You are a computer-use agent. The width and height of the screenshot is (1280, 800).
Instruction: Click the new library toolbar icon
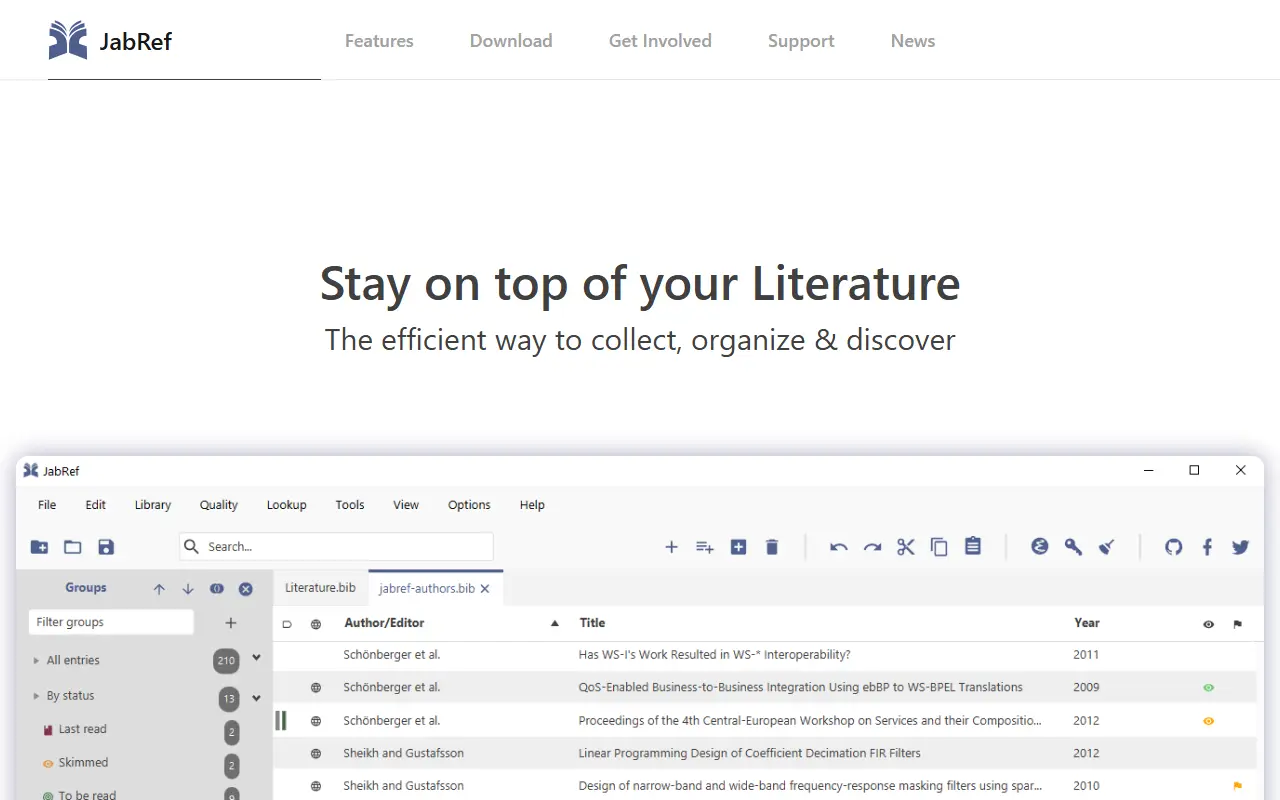tap(39, 547)
